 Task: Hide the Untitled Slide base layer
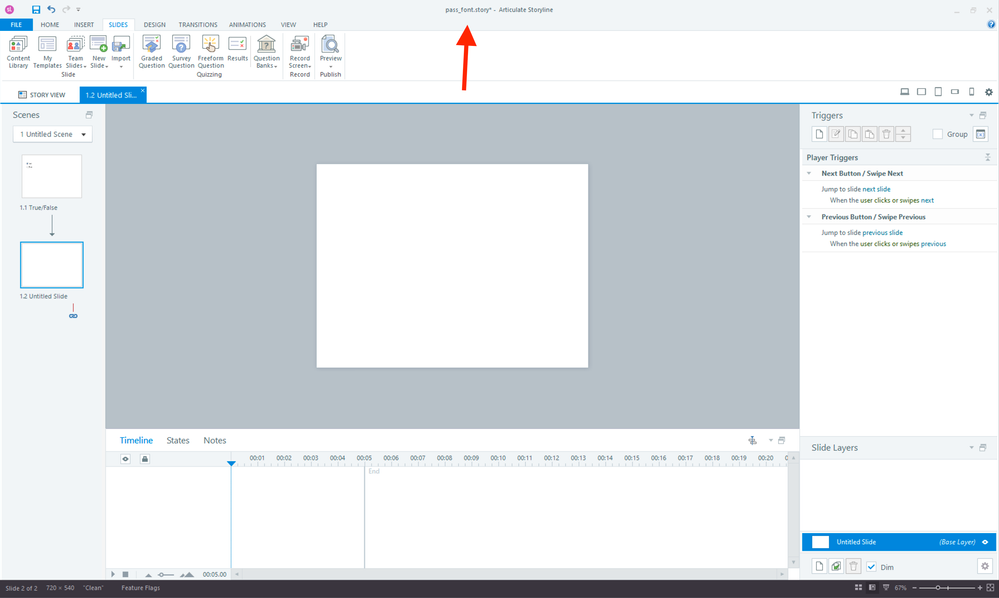tap(985, 542)
